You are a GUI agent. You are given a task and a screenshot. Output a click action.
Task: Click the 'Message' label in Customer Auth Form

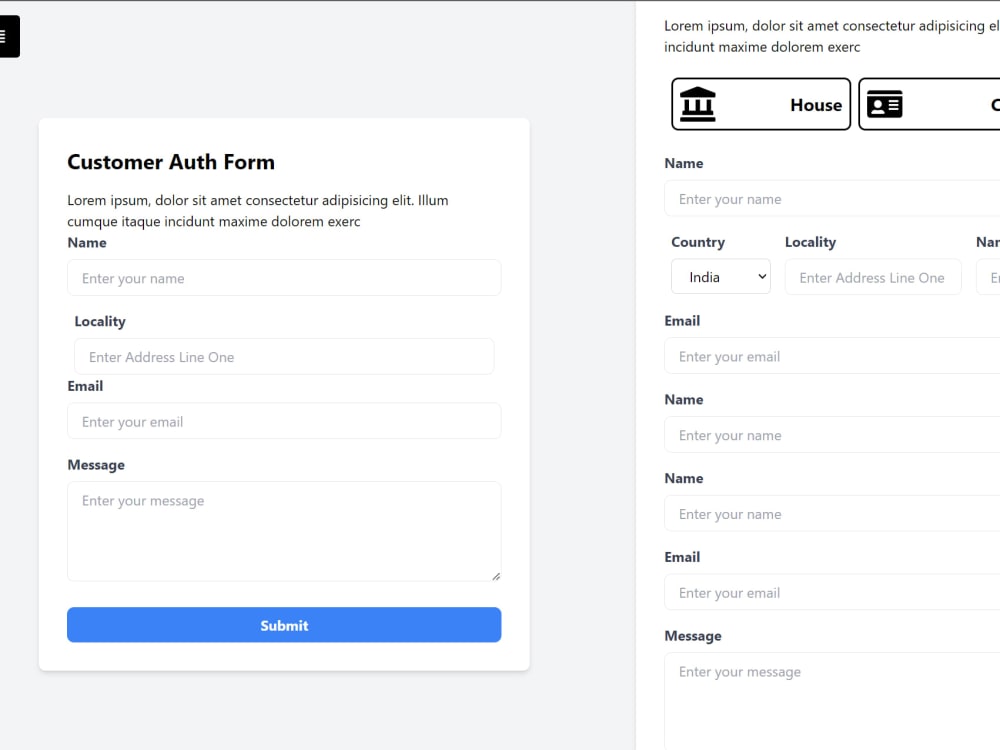coord(96,465)
